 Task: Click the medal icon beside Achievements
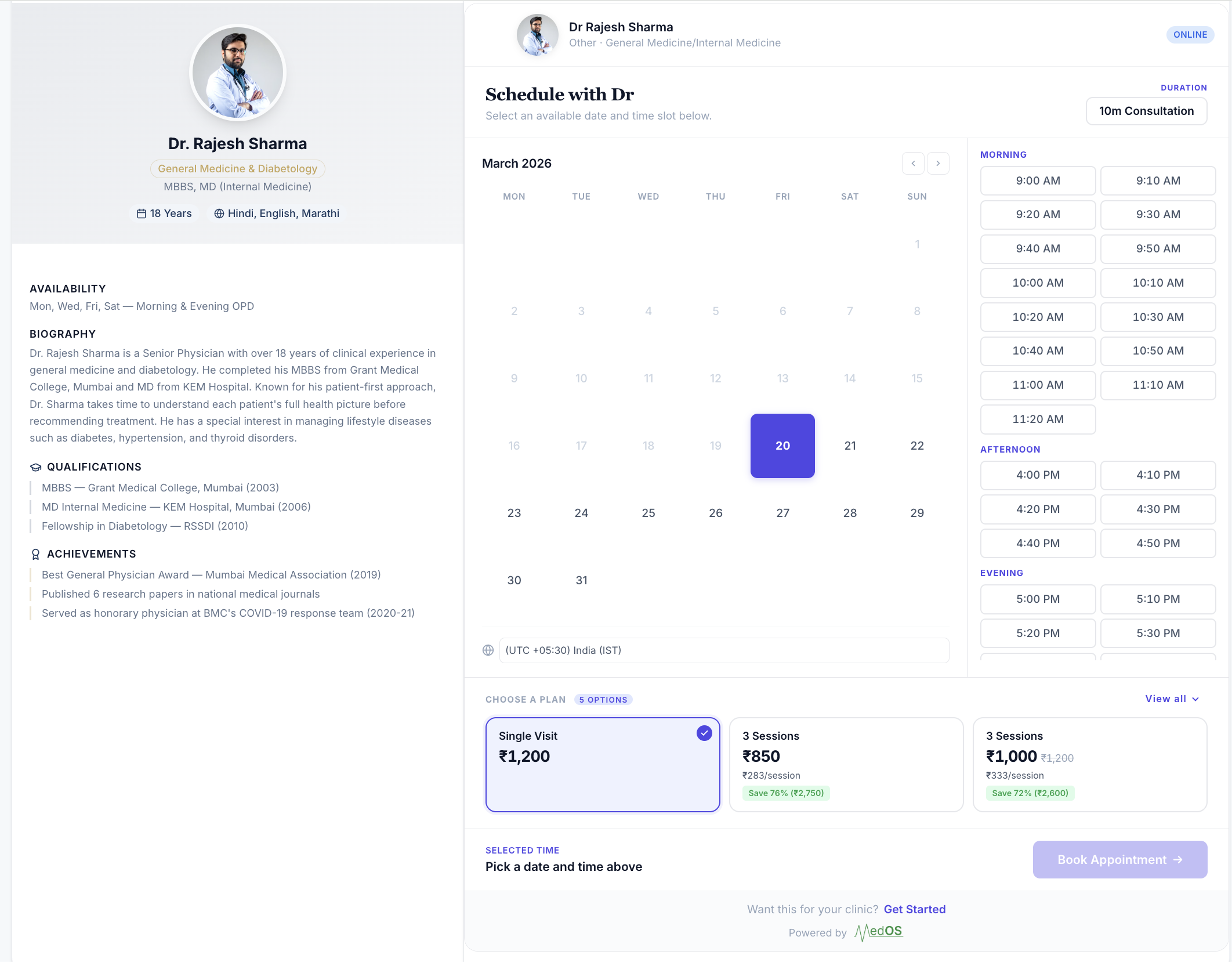[x=35, y=554]
